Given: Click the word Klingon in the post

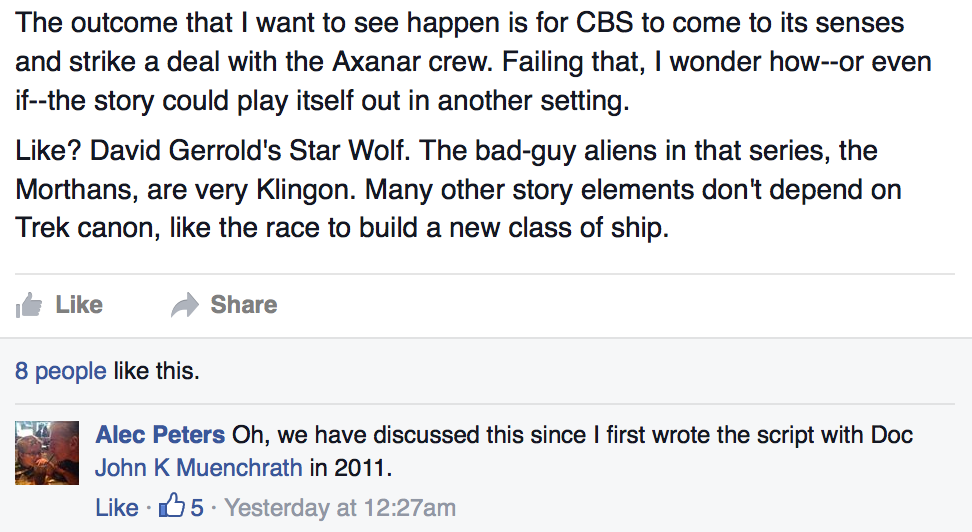Looking at the screenshot, I should (306, 190).
